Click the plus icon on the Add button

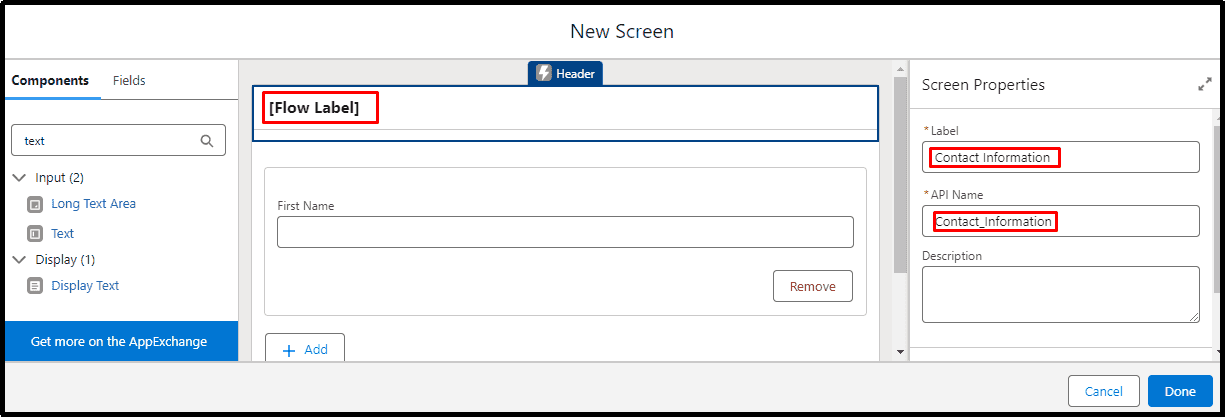click(x=289, y=350)
